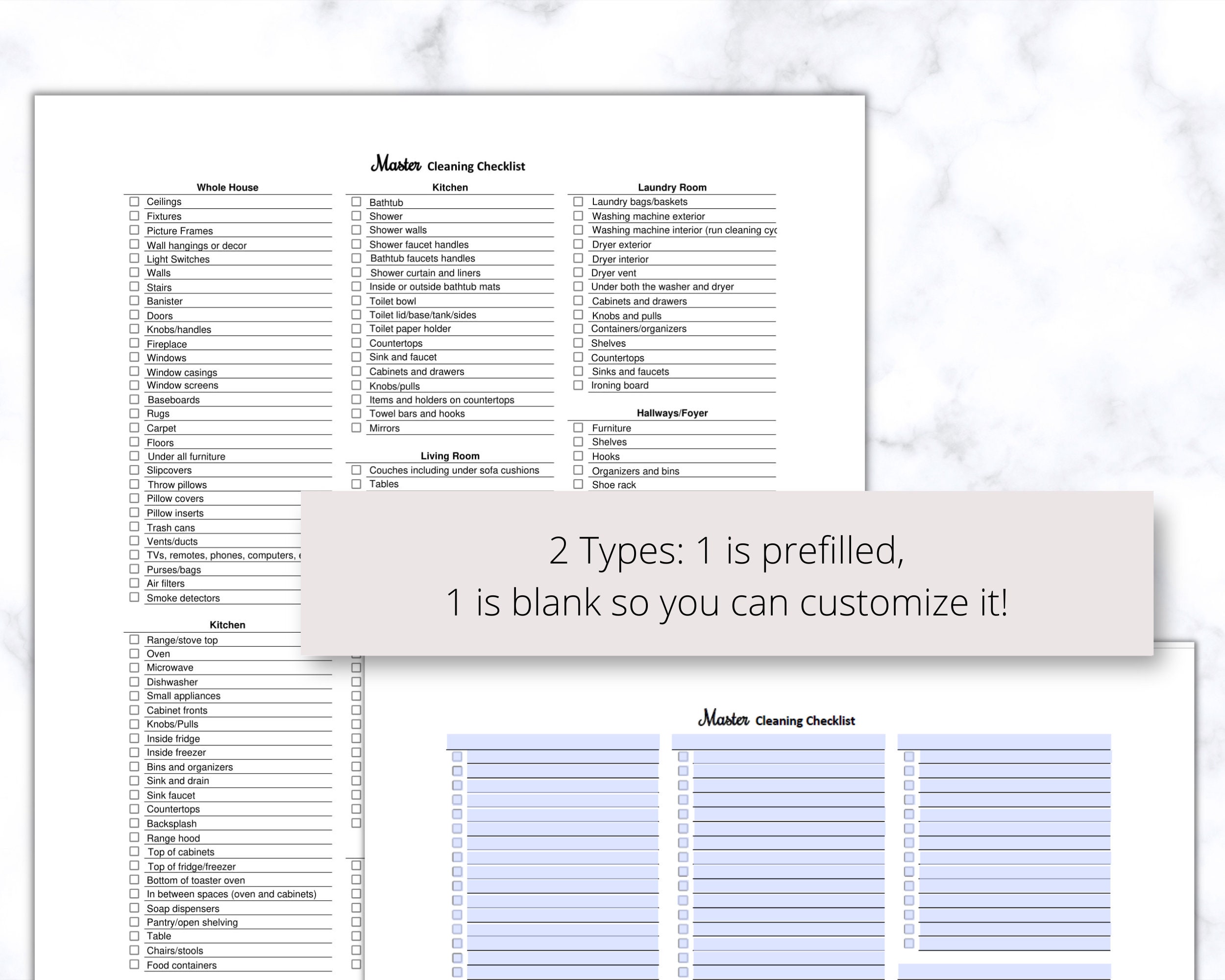Tick the Under all furniture checkbox

click(134, 456)
